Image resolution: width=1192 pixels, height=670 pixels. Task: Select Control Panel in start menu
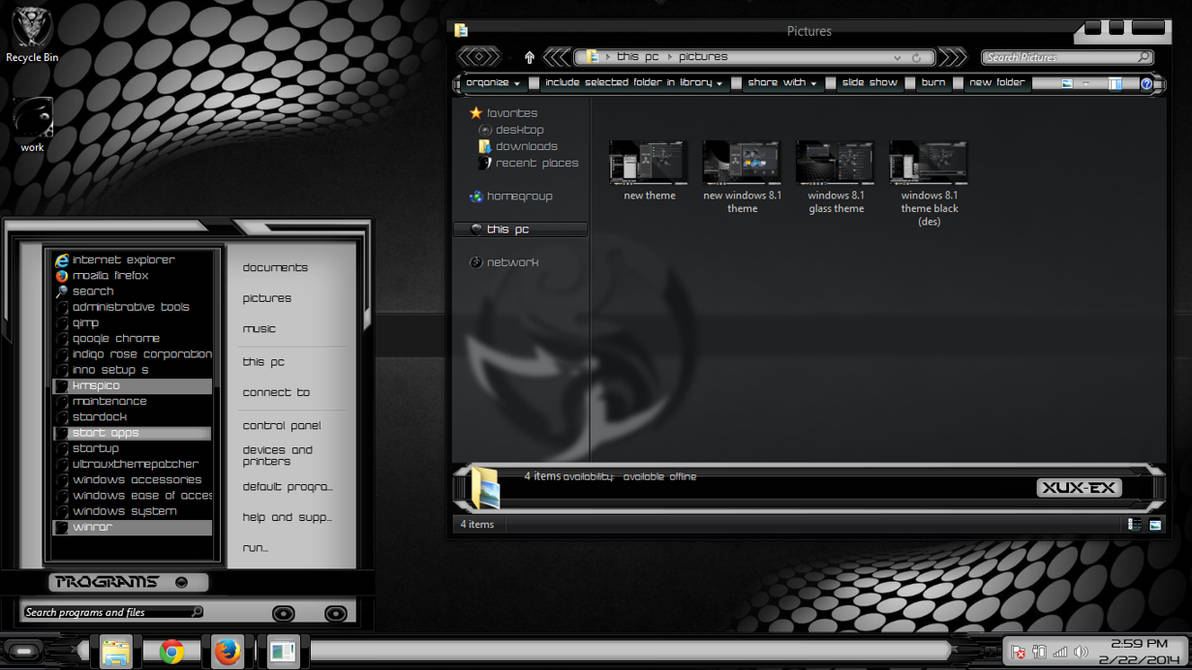(281, 426)
